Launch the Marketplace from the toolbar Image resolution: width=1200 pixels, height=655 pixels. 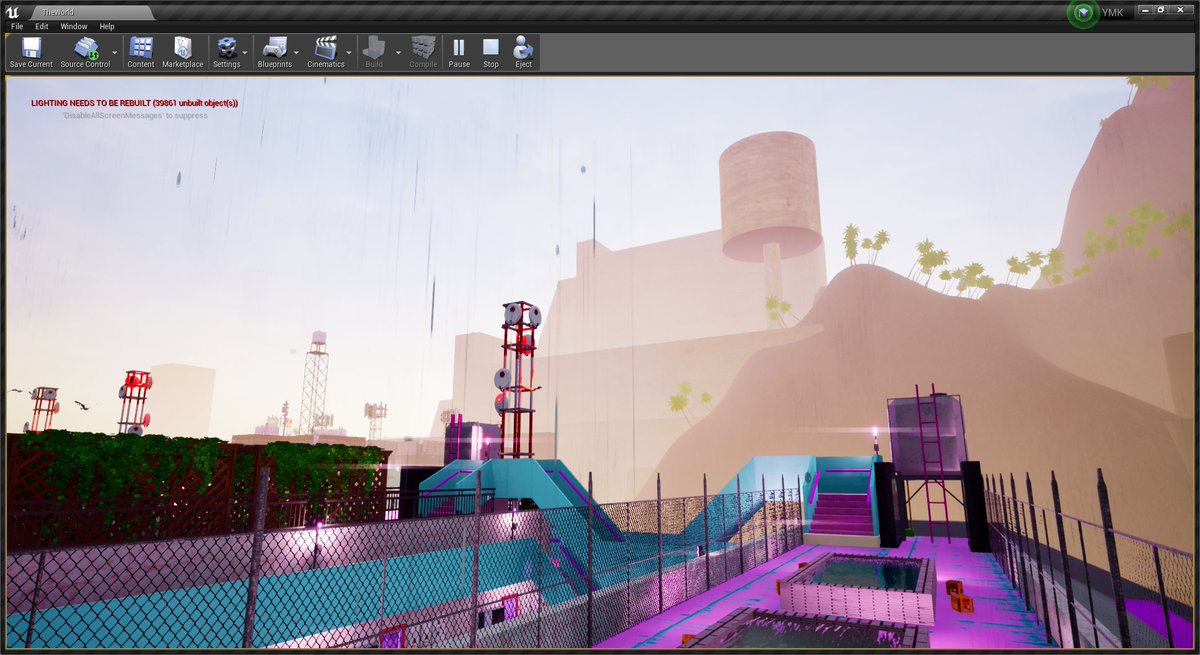tap(182, 53)
